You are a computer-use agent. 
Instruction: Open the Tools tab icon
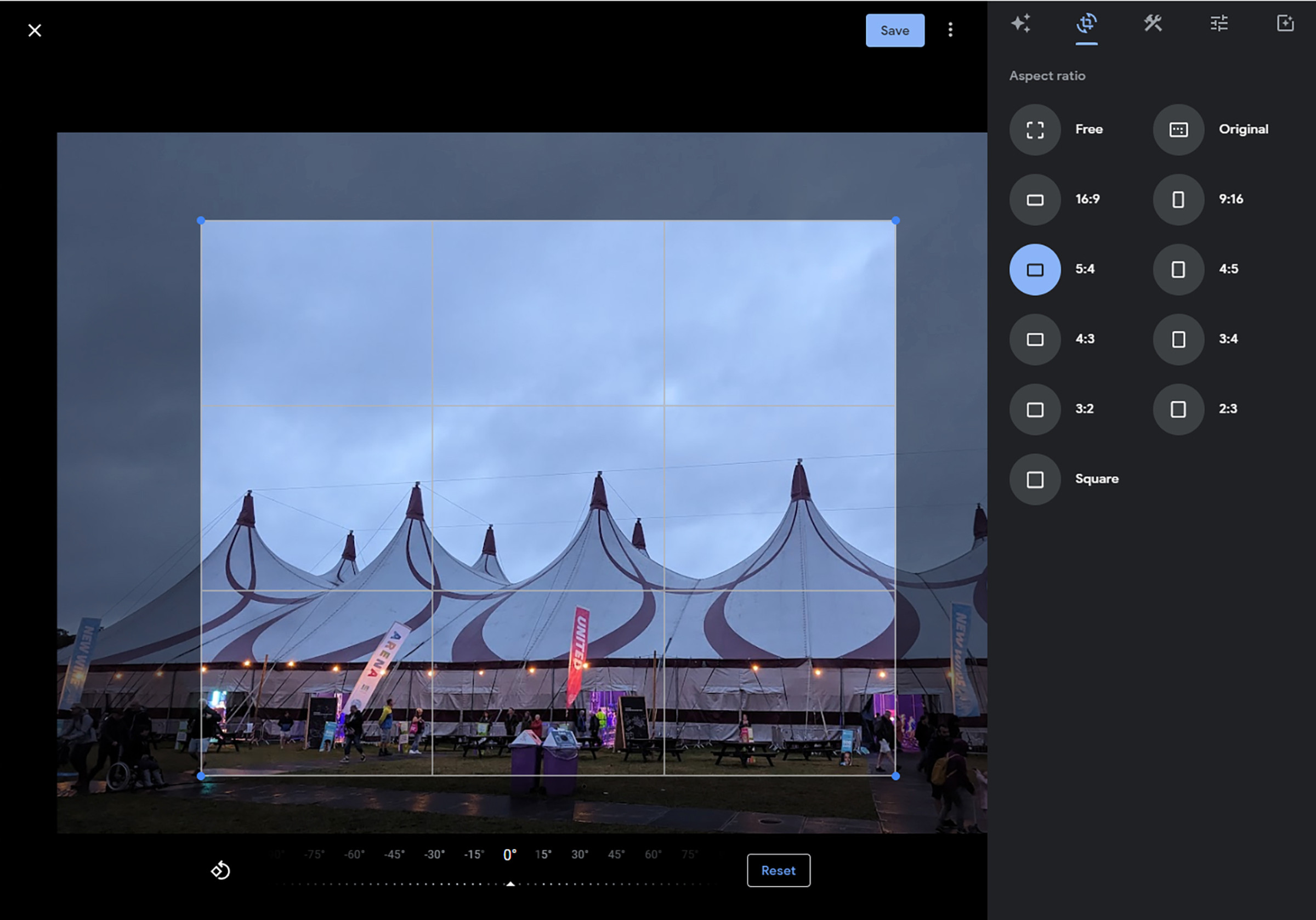(x=1153, y=24)
